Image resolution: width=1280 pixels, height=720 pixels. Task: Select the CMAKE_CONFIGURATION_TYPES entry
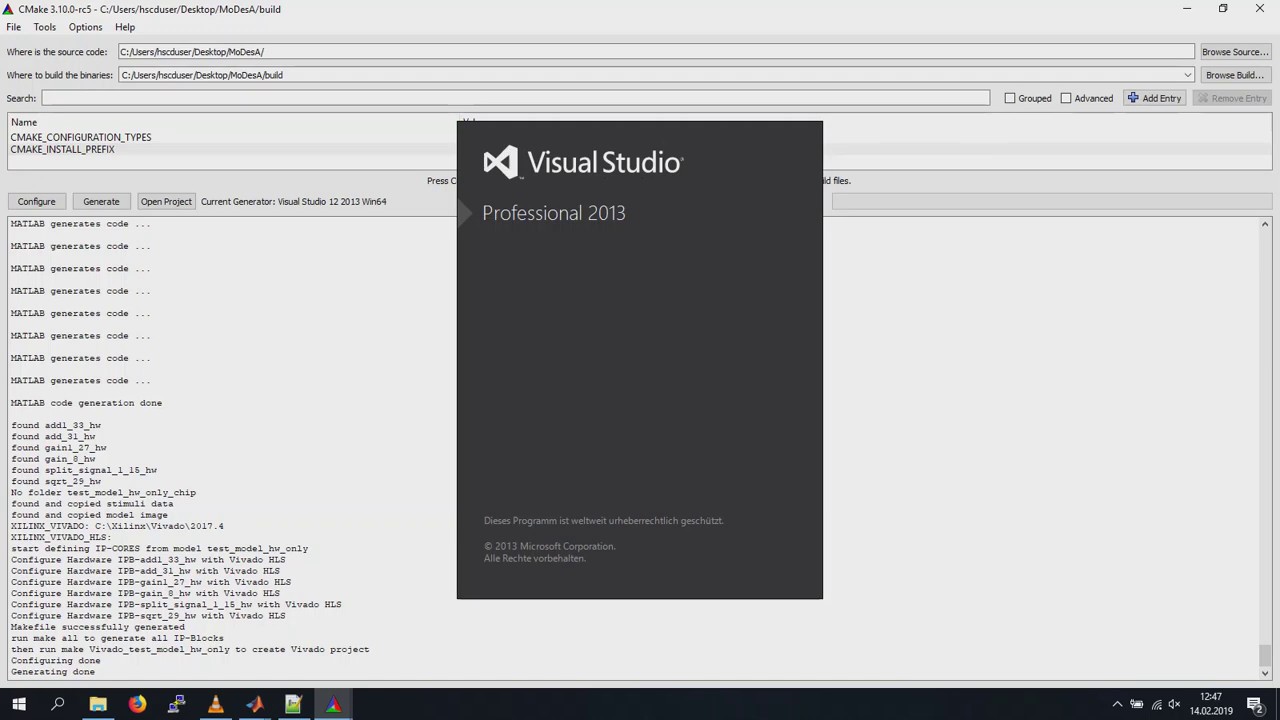click(x=81, y=137)
